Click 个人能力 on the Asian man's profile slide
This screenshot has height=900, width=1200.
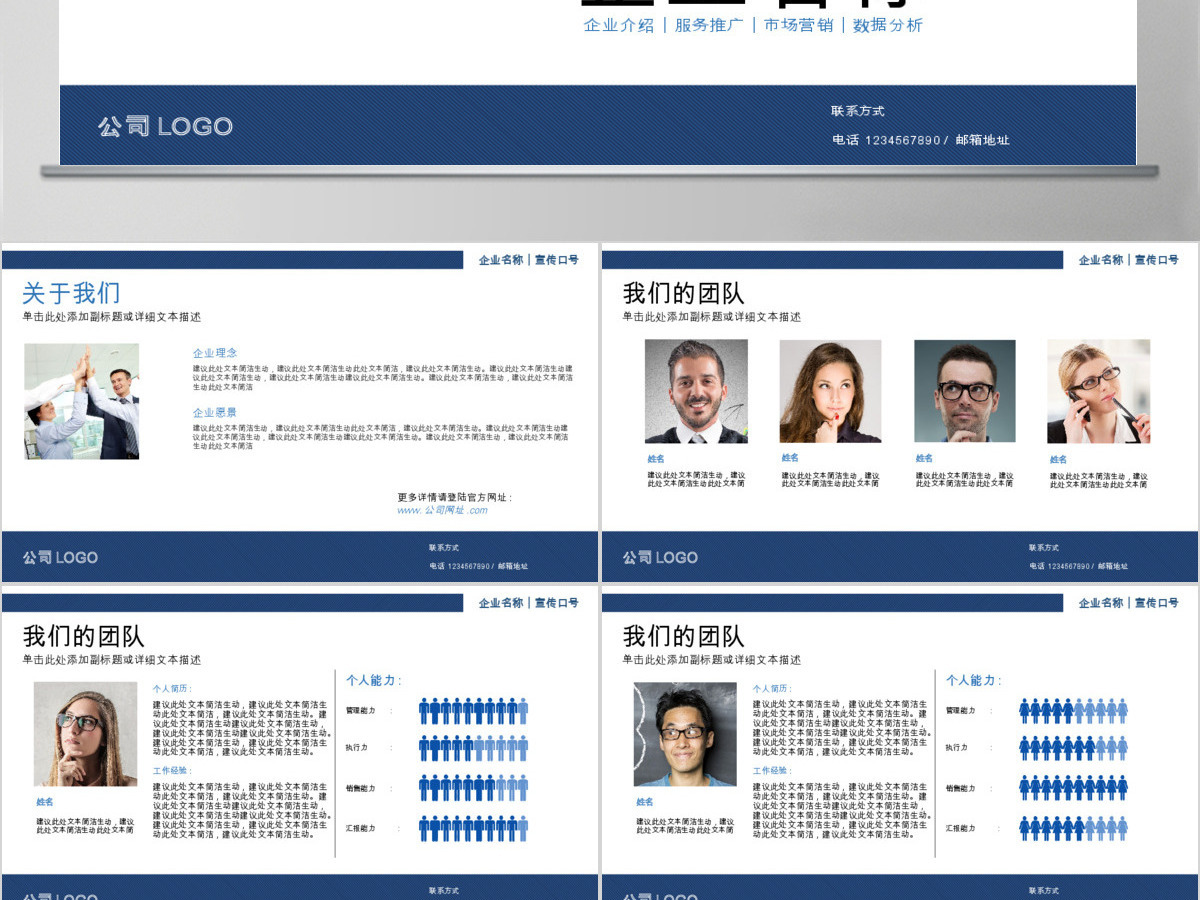click(x=973, y=680)
